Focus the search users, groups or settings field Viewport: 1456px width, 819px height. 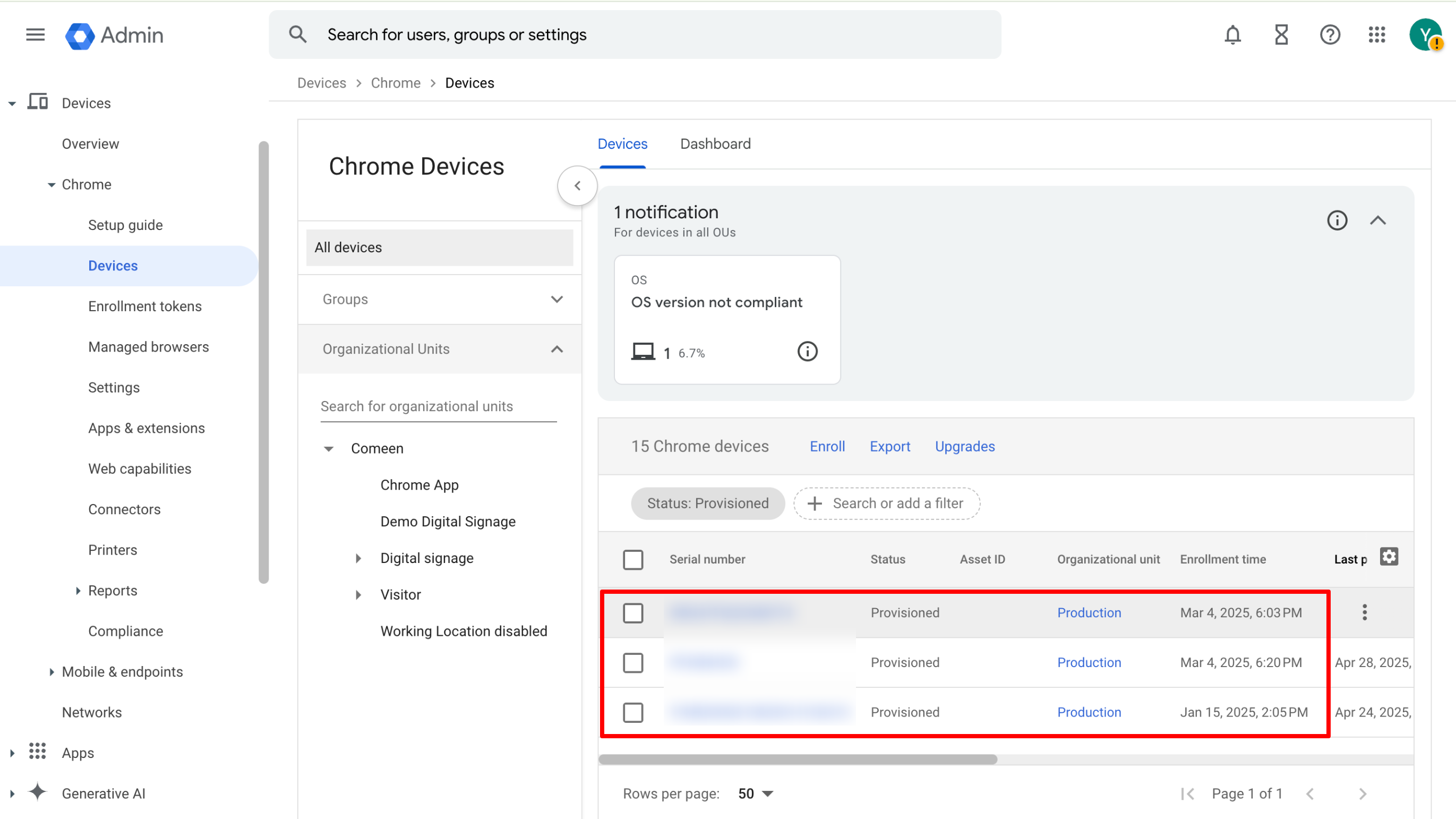click(x=635, y=35)
